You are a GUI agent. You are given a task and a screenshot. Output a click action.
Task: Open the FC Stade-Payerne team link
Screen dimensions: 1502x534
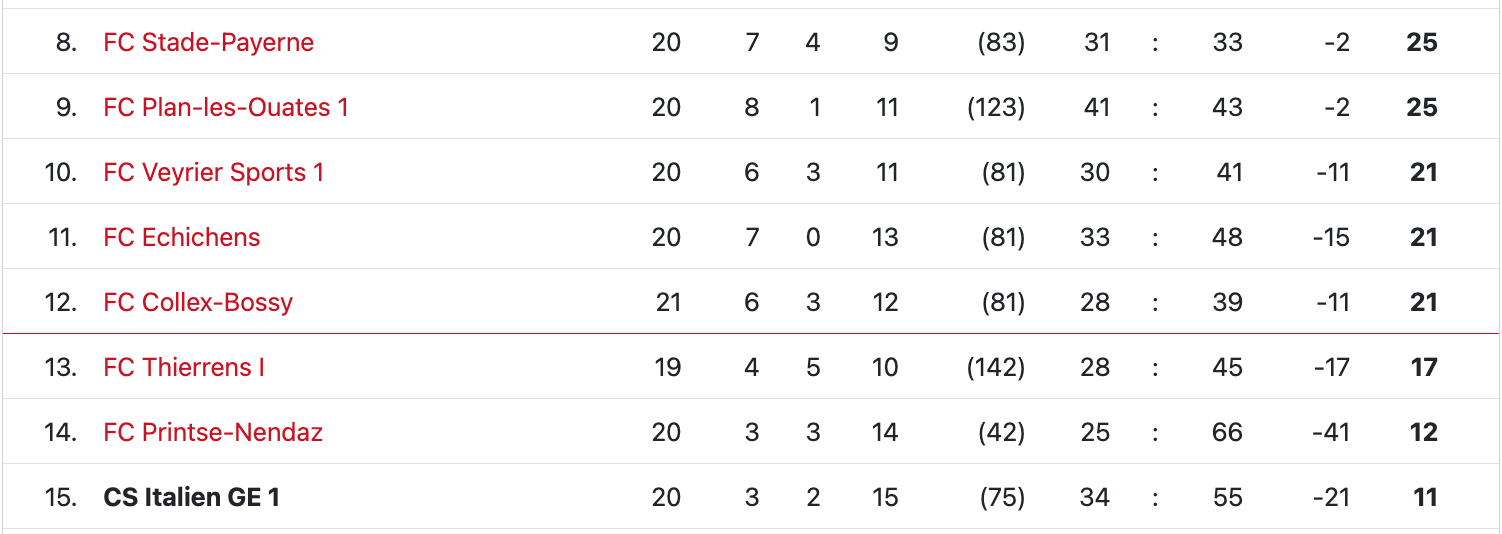[x=208, y=42]
